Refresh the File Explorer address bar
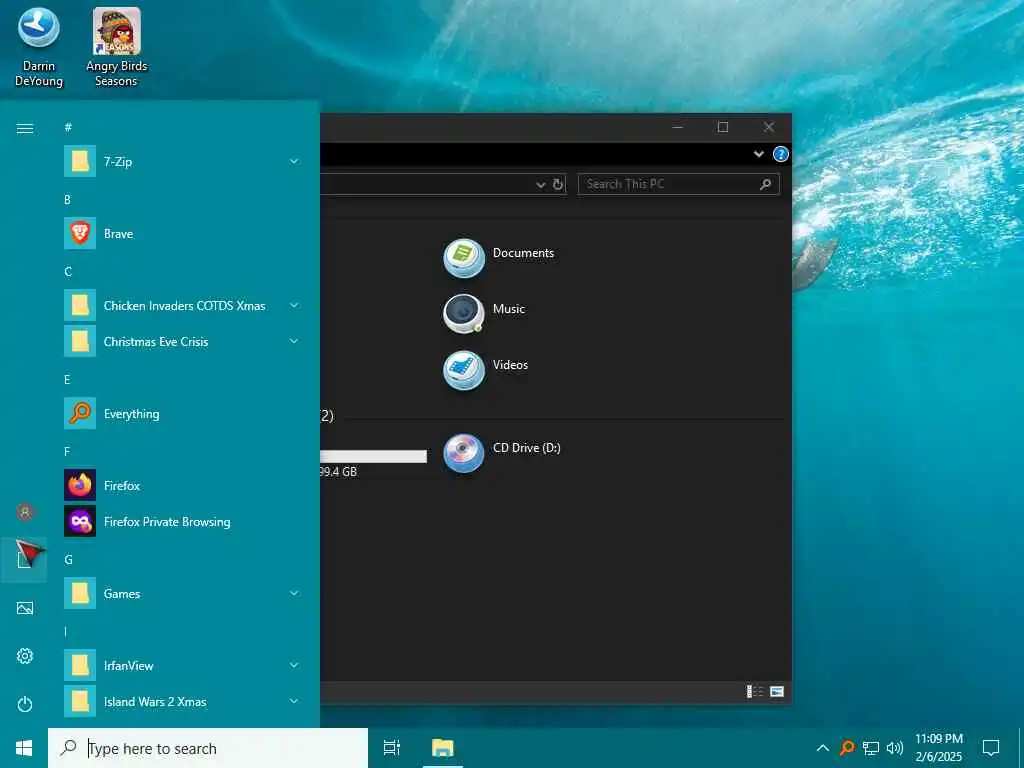This screenshot has width=1024, height=768. tap(558, 184)
